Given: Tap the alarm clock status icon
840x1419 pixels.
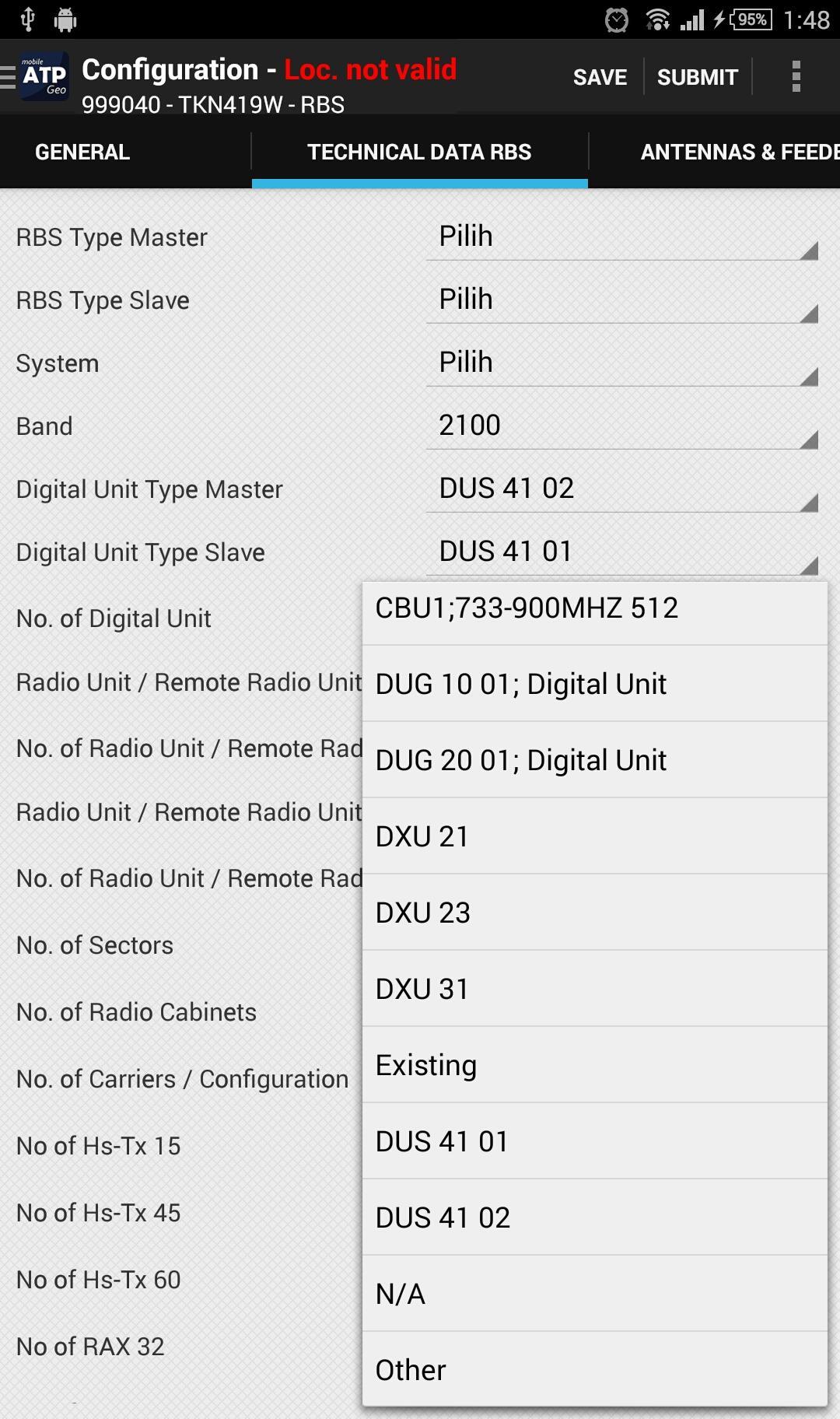Looking at the screenshot, I should click(617, 19).
